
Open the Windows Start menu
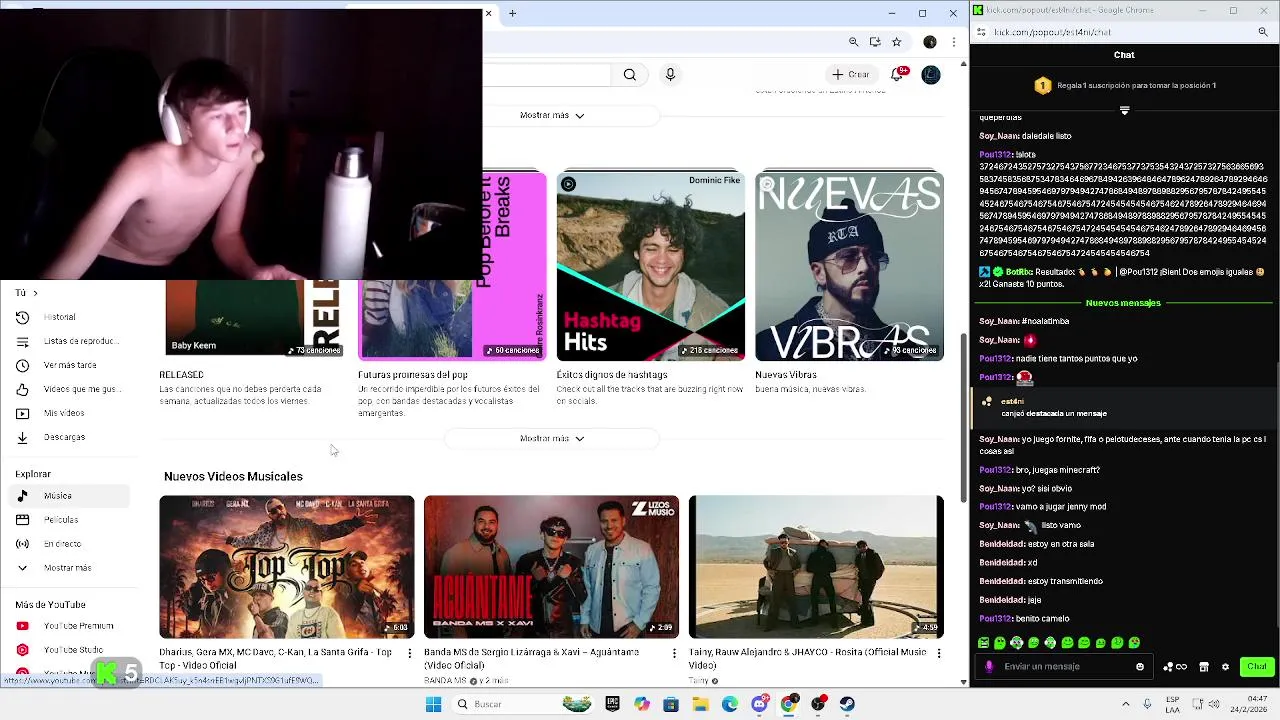click(433, 704)
